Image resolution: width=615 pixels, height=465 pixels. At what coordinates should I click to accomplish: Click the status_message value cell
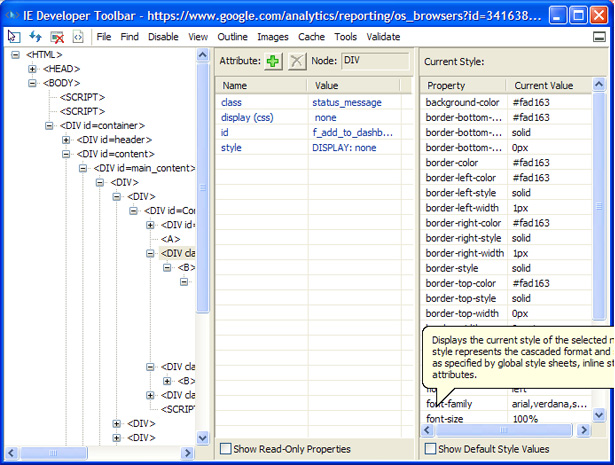tap(347, 103)
